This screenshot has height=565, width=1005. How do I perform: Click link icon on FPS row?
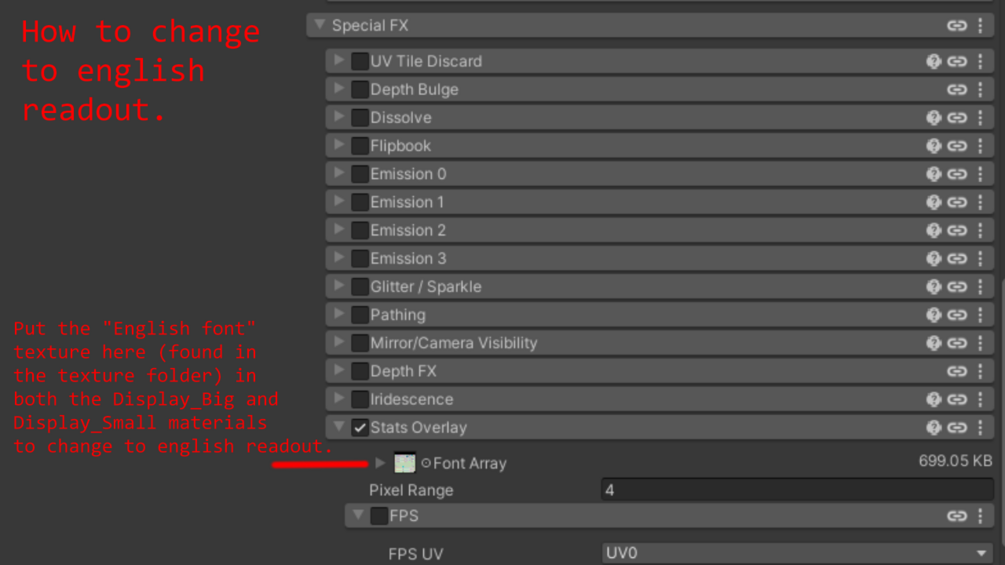tap(957, 516)
